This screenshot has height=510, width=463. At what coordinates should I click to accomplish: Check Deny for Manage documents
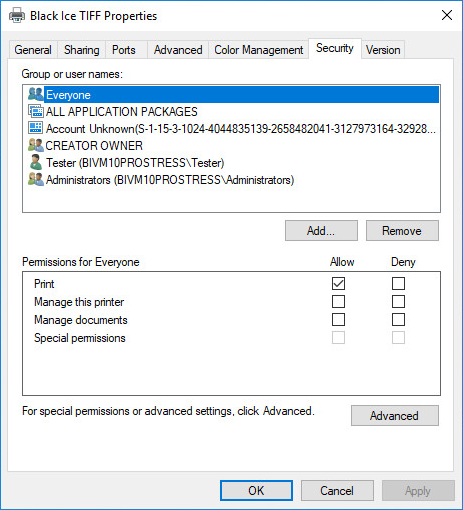coord(398,320)
